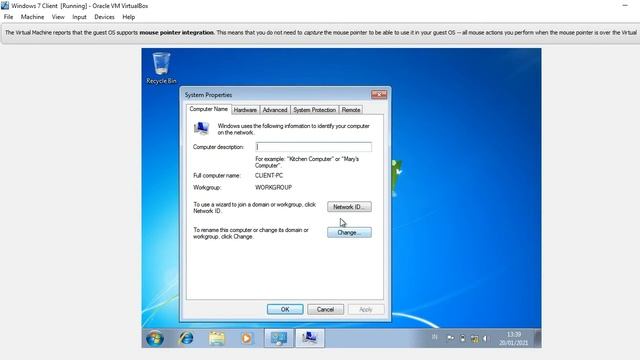Image resolution: width=640 pixels, height=360 pixels.
Task: Open the VirtualBox Machine menu
Action: point(32,17)
